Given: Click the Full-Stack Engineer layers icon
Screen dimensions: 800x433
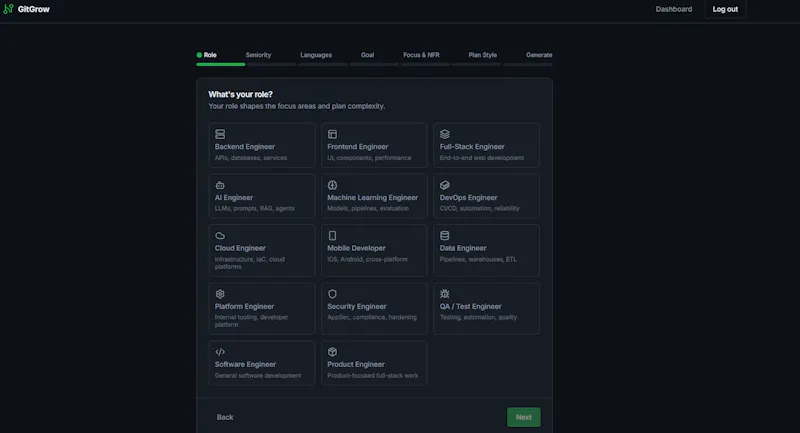Looking at the screenshot, I should pos(445,134).
